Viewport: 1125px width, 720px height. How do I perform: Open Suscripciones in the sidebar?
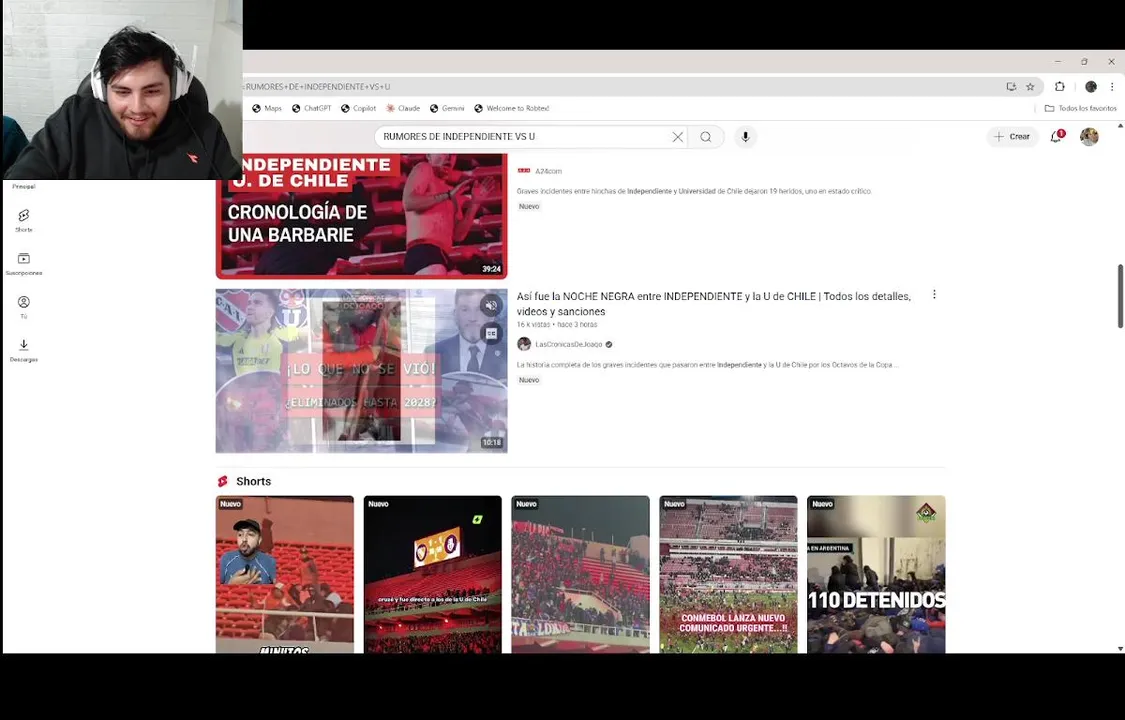(x=24, y=264)
